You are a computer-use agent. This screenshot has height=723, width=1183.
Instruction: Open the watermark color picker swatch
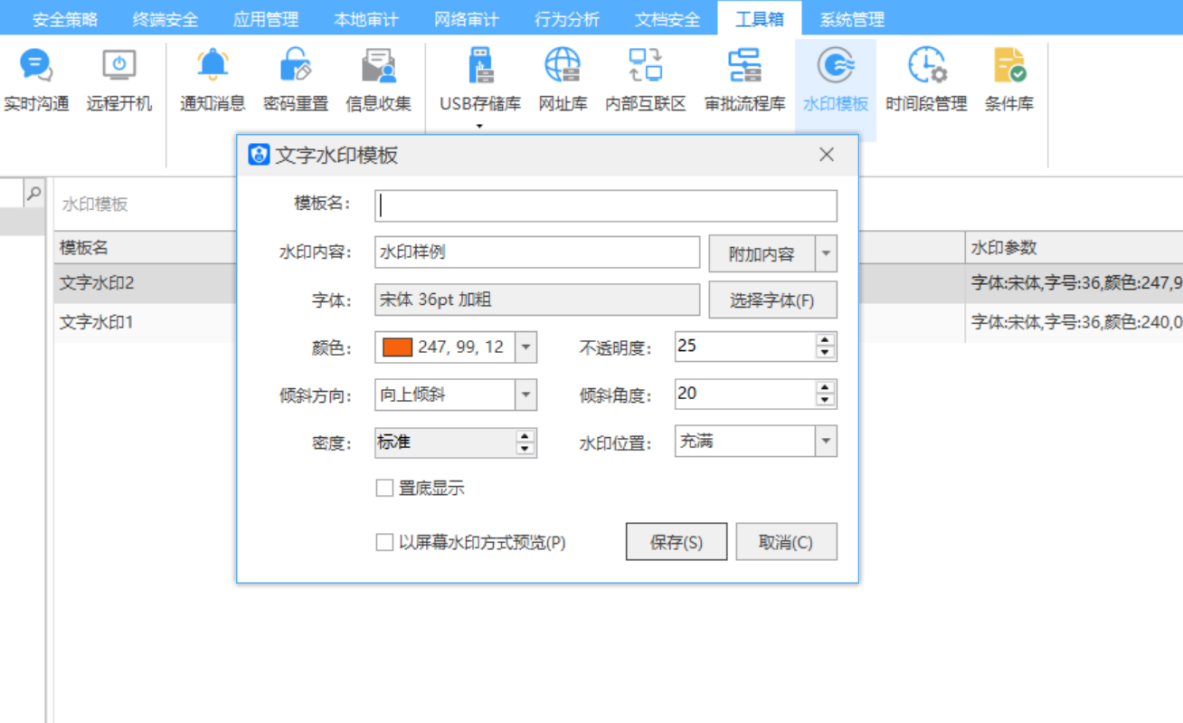(400, 347)
